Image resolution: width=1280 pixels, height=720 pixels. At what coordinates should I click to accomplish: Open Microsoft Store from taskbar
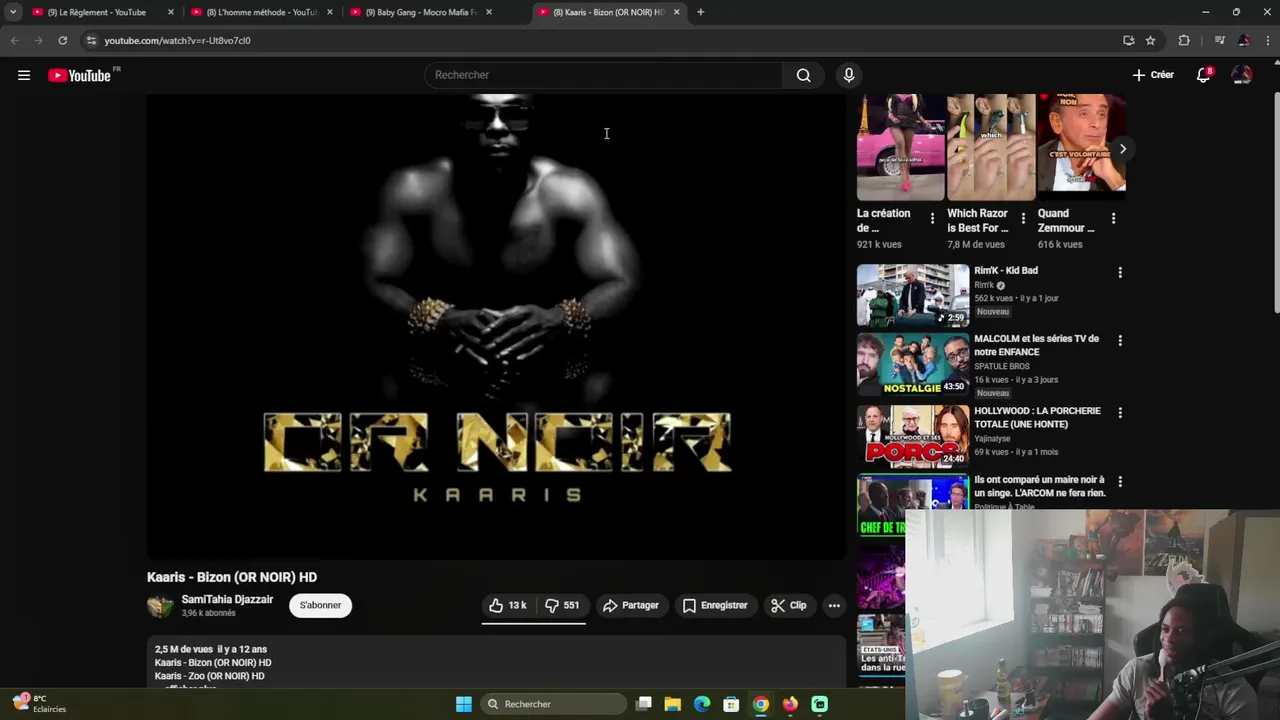point(731,704)
